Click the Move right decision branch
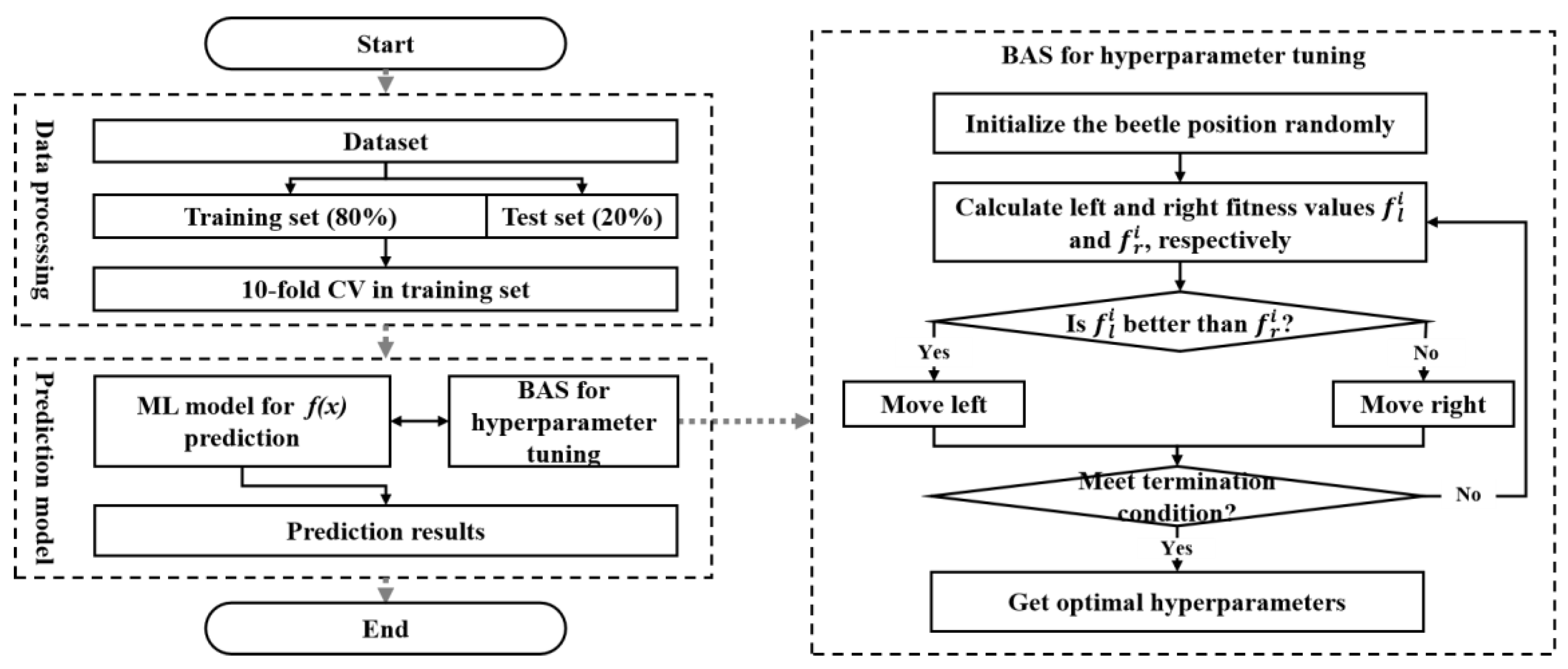The image size is (1568, 669). pos(1400,400)
